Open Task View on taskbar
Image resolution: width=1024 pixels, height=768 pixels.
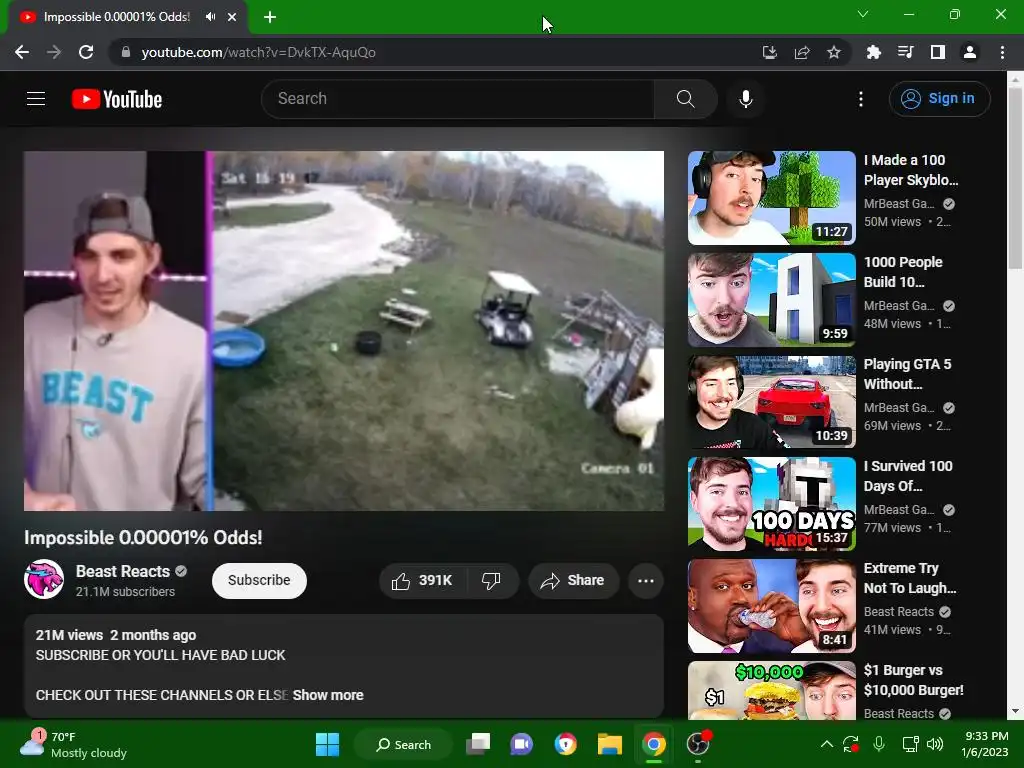click(x=478, y=744)
